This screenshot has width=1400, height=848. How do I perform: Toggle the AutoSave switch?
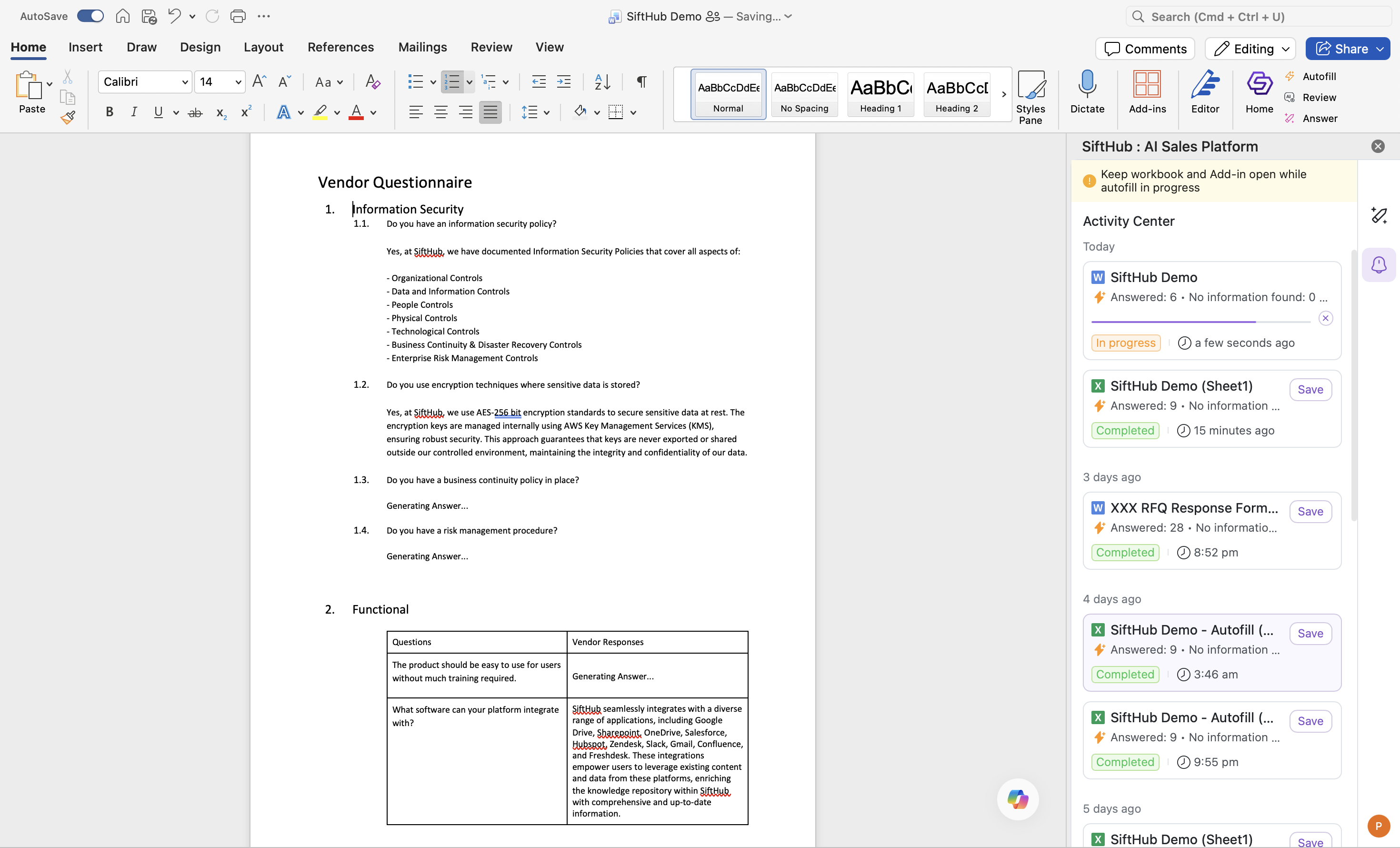click(x=90, y=16)
